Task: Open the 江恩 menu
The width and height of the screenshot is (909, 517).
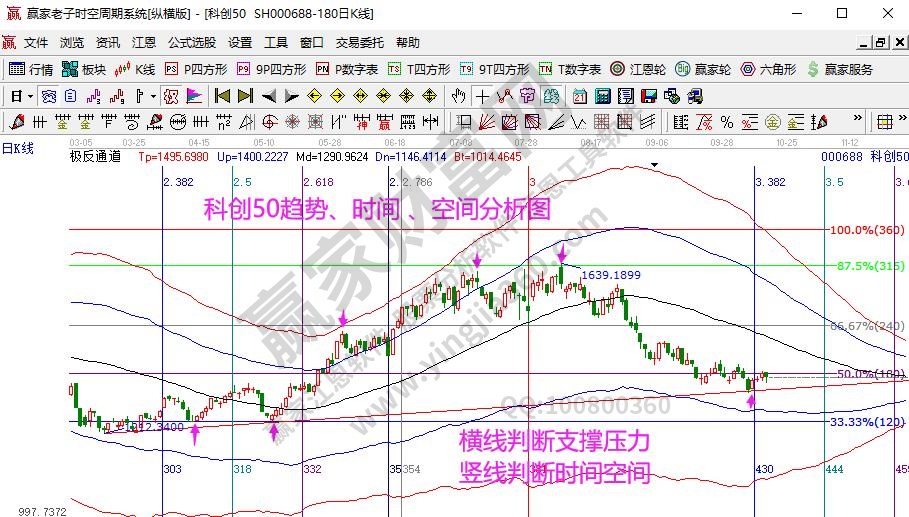Action: (144, 43)
